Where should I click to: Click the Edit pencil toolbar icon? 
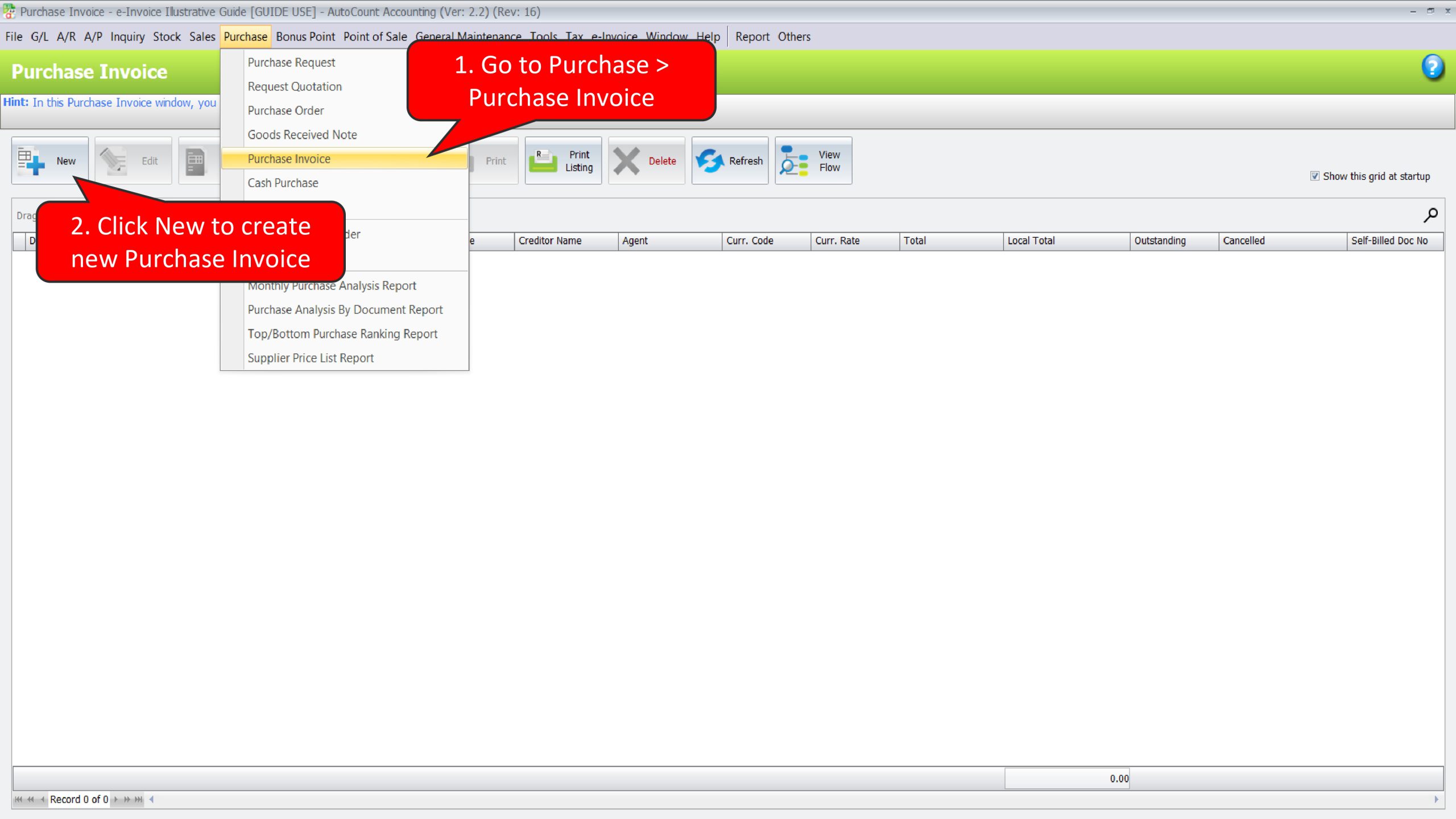coord(113,161)
